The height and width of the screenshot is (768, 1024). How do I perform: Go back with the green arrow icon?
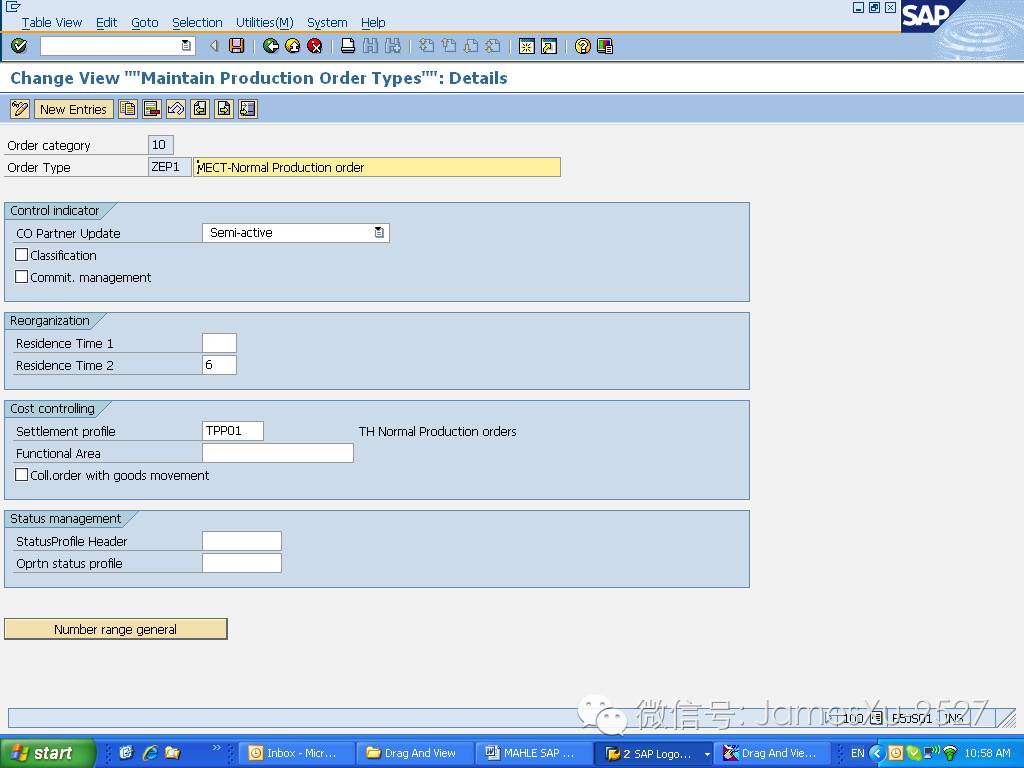pos(270,46)
